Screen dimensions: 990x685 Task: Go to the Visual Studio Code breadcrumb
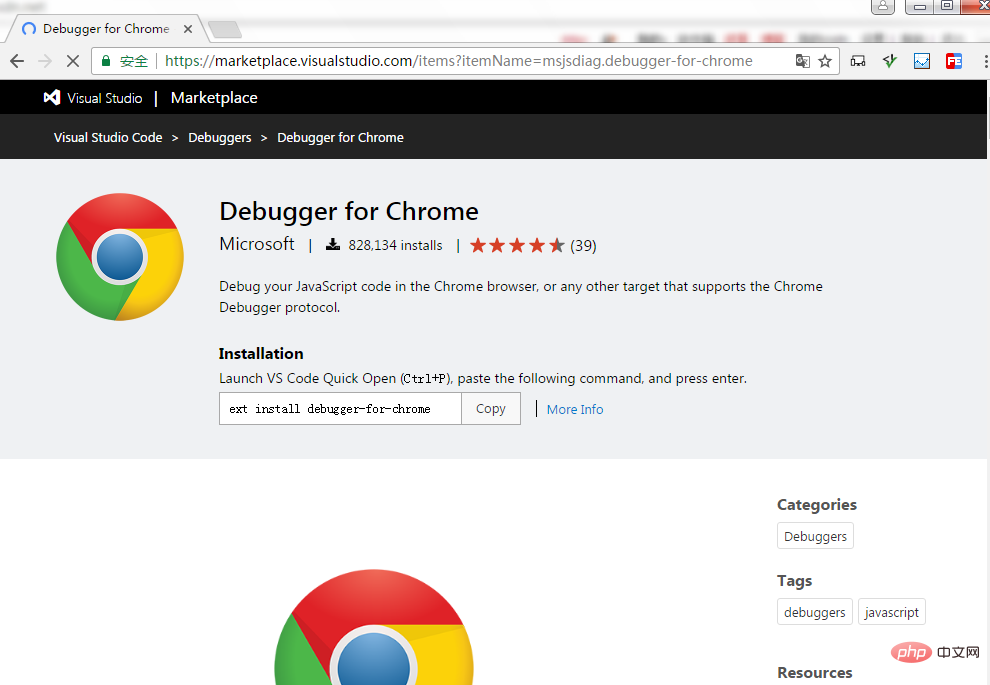pos(108,138)
